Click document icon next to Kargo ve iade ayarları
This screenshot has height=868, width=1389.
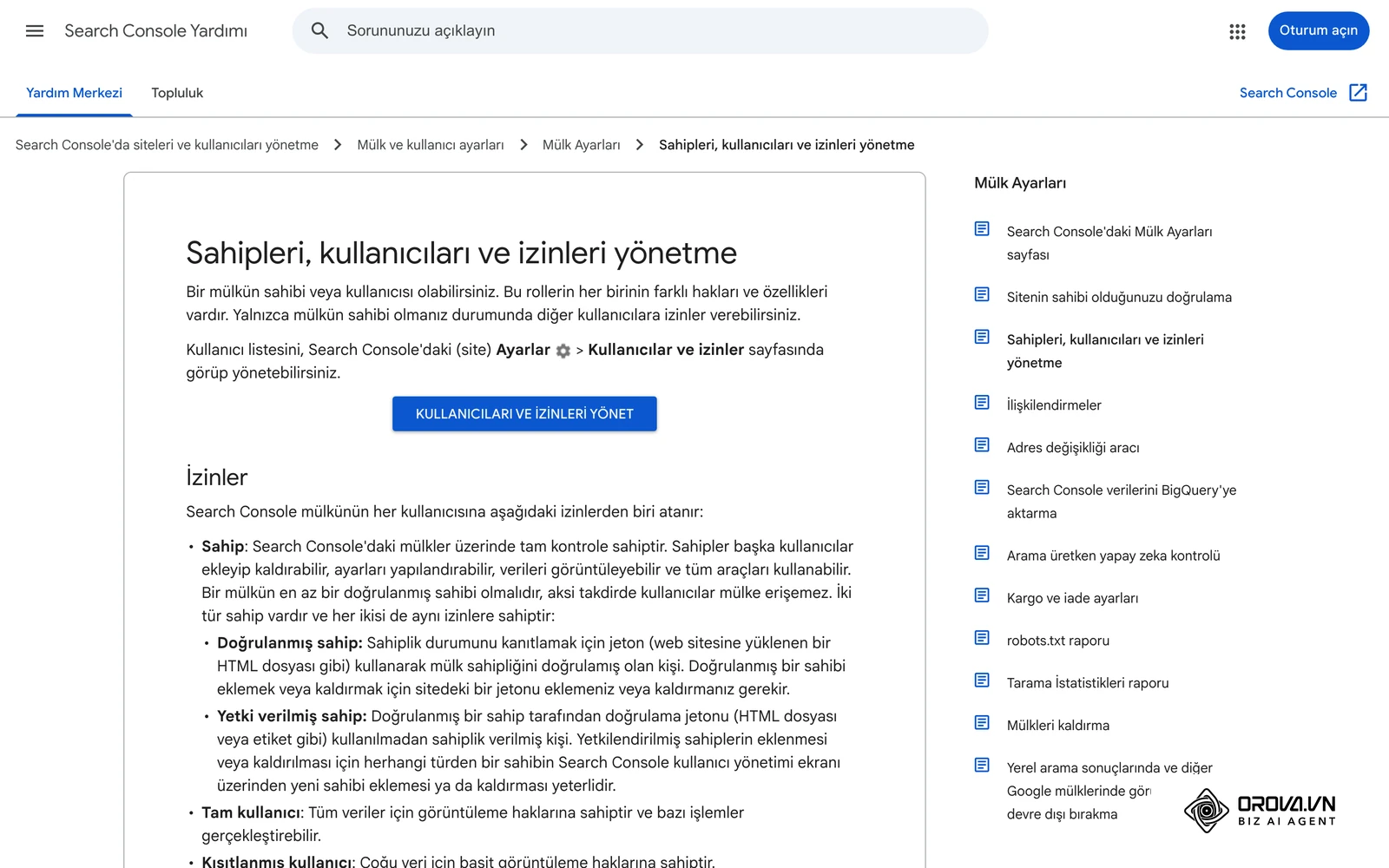[982, 595]
